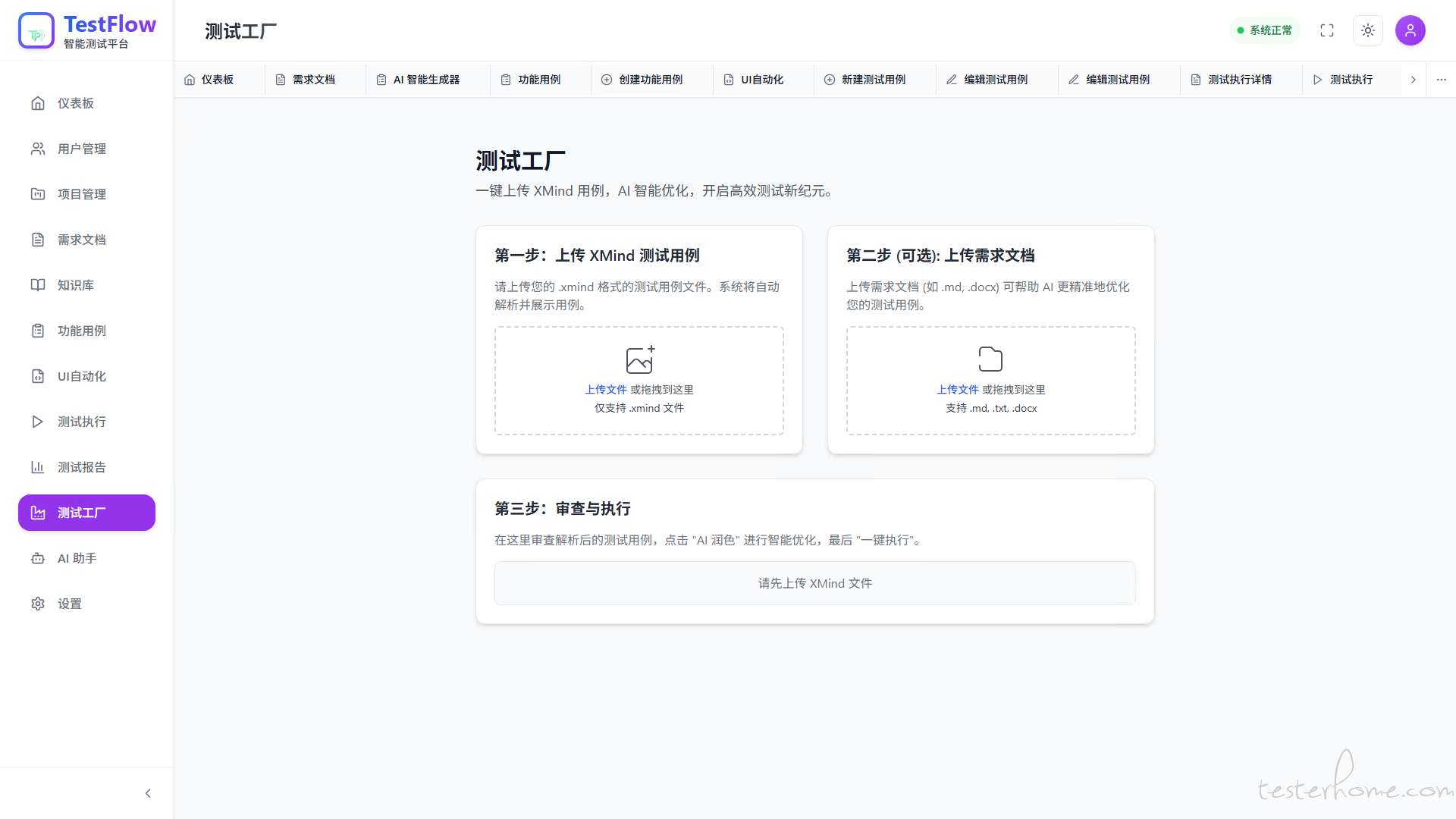The height and width of the screenshot is (819, 1456).
Task: Click the requirements doc folder dropzone icon
Action: click(x=990, y=359)
